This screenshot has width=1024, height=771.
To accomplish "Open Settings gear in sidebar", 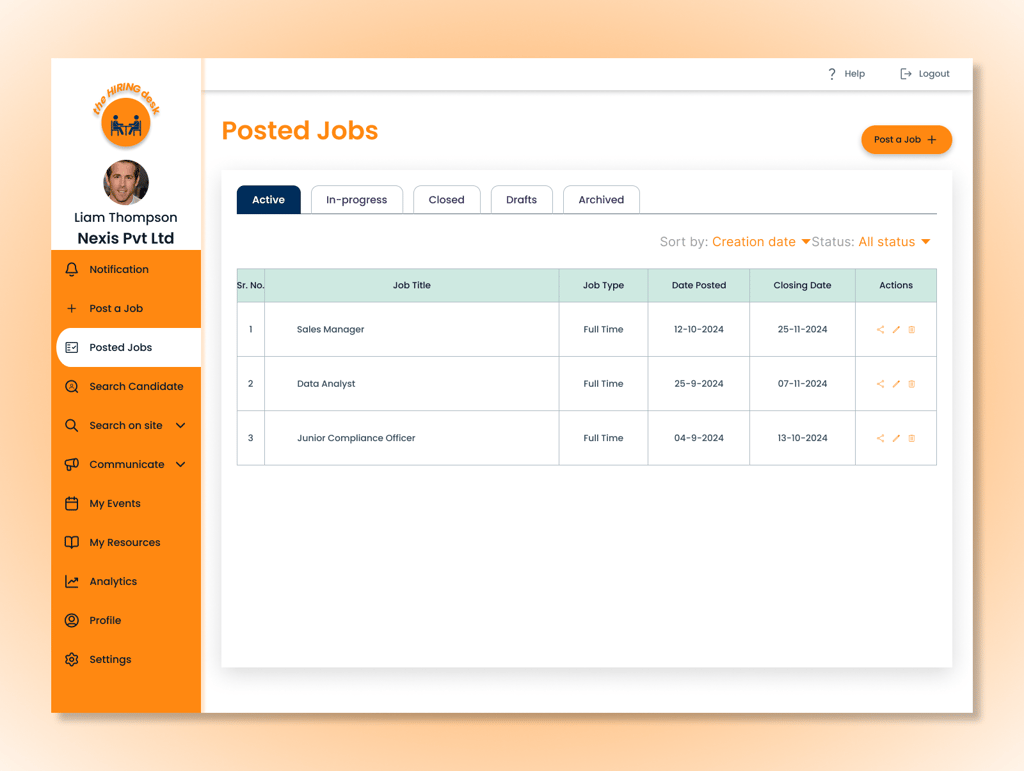I will (72, 659).
